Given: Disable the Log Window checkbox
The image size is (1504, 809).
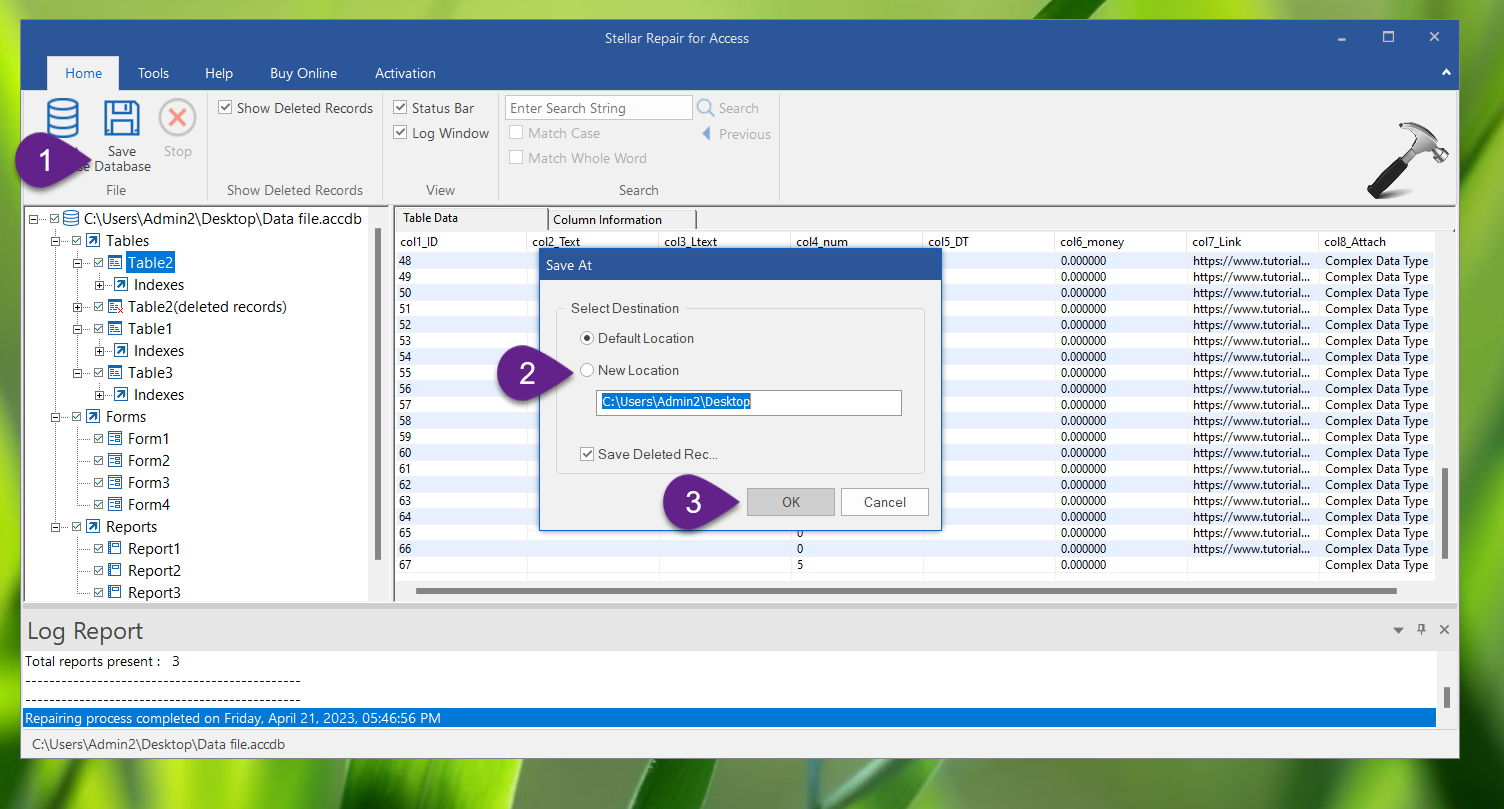Looking at the screenshot, I should point(400,133).
